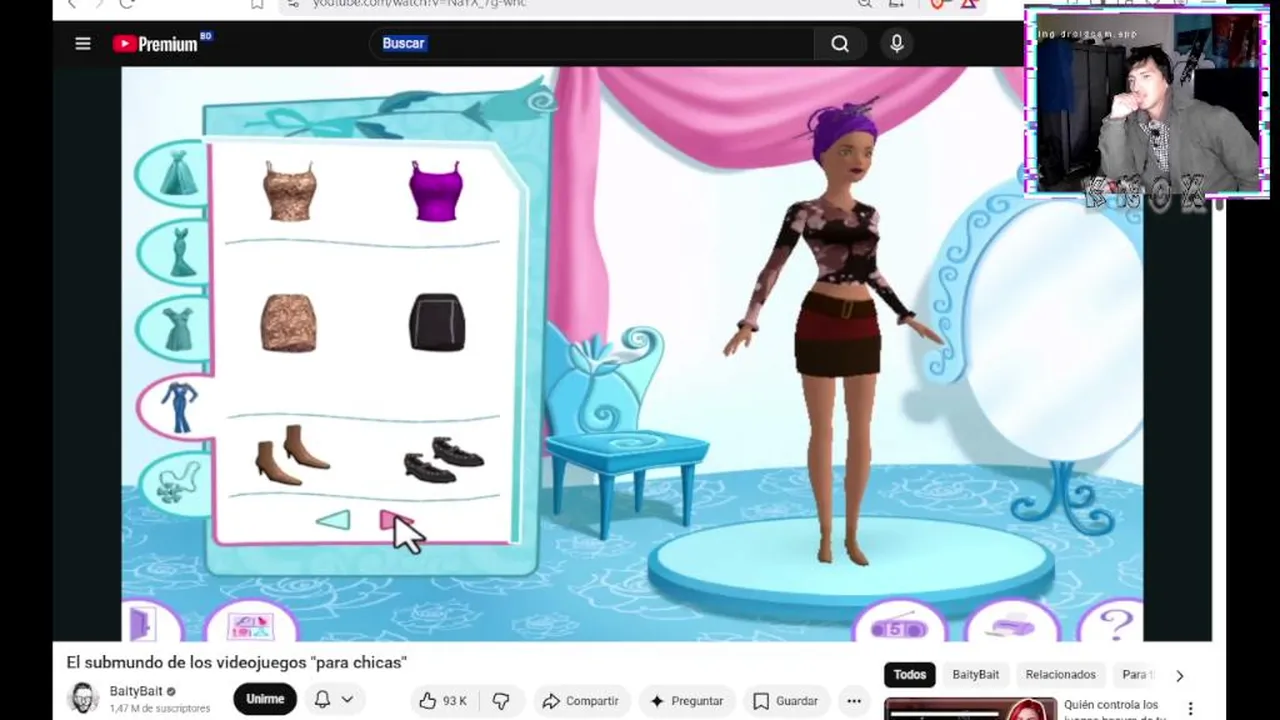Go to previous wardrobe page with teal arrow
The width and height of the screenshot is (1280, 720).
pyautogui.click(x=333, y=520)
